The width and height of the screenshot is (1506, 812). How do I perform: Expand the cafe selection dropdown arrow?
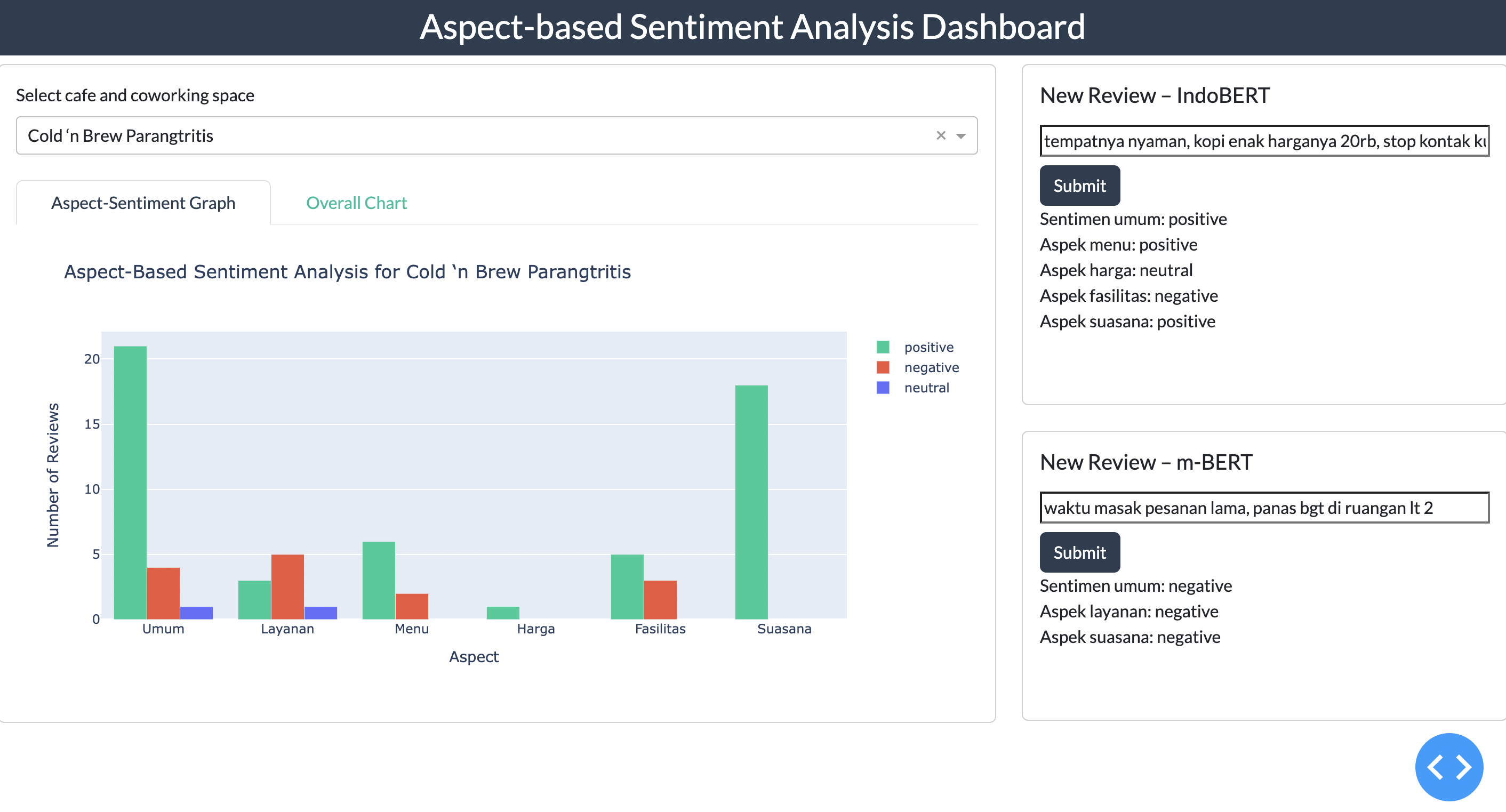click(960, 135)
